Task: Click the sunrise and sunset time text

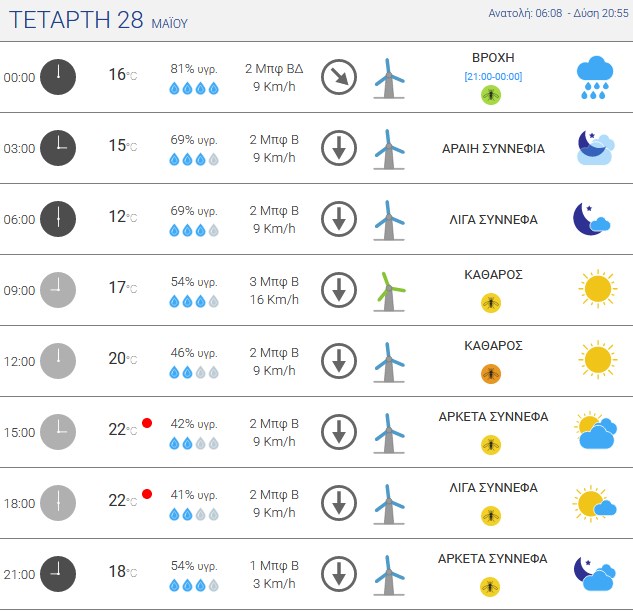Action: (558, 13)
